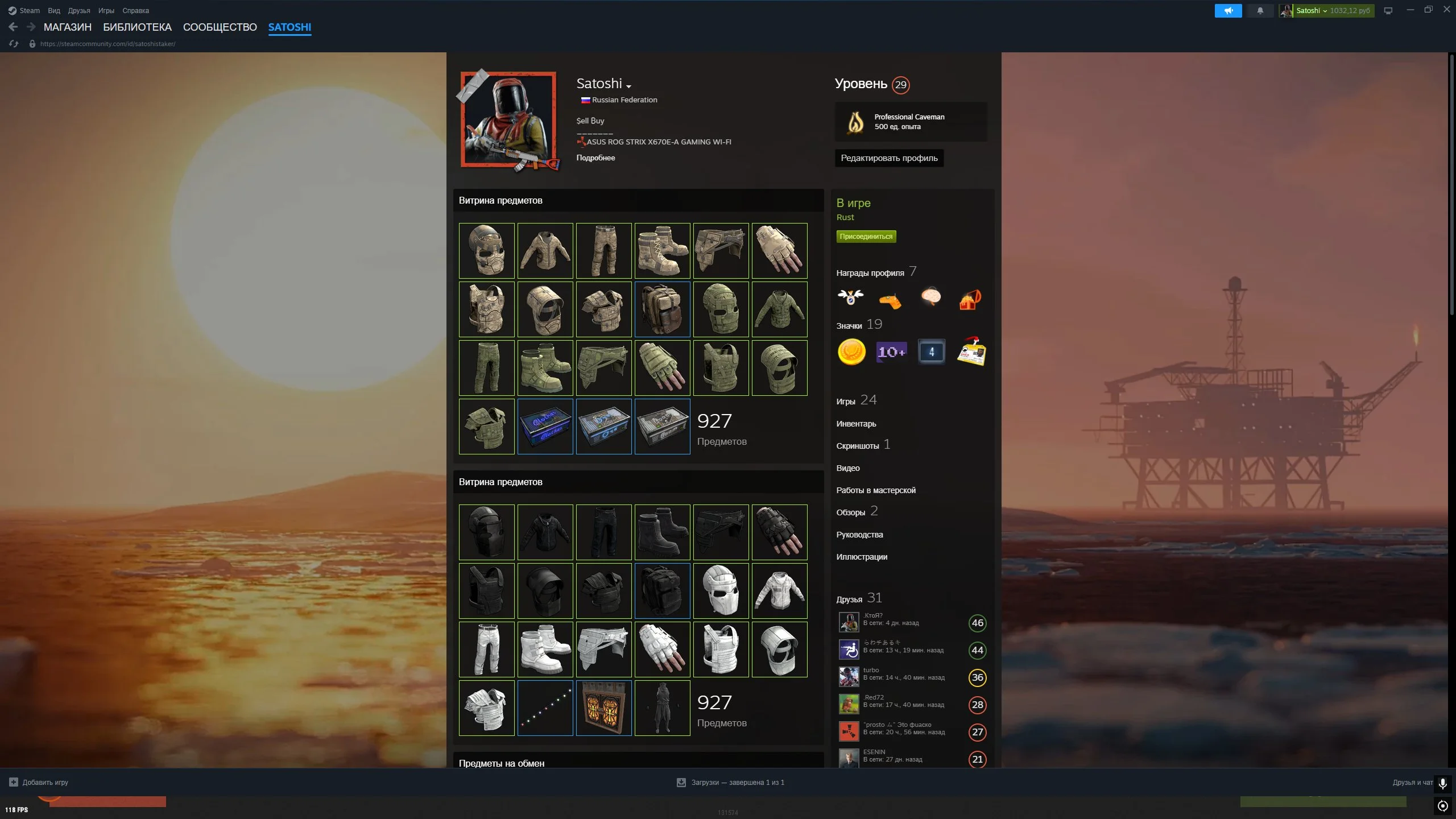The image size is (1456, 819).
Task: Click the 10+ years badge icon
Action: [x=891, y=352]
